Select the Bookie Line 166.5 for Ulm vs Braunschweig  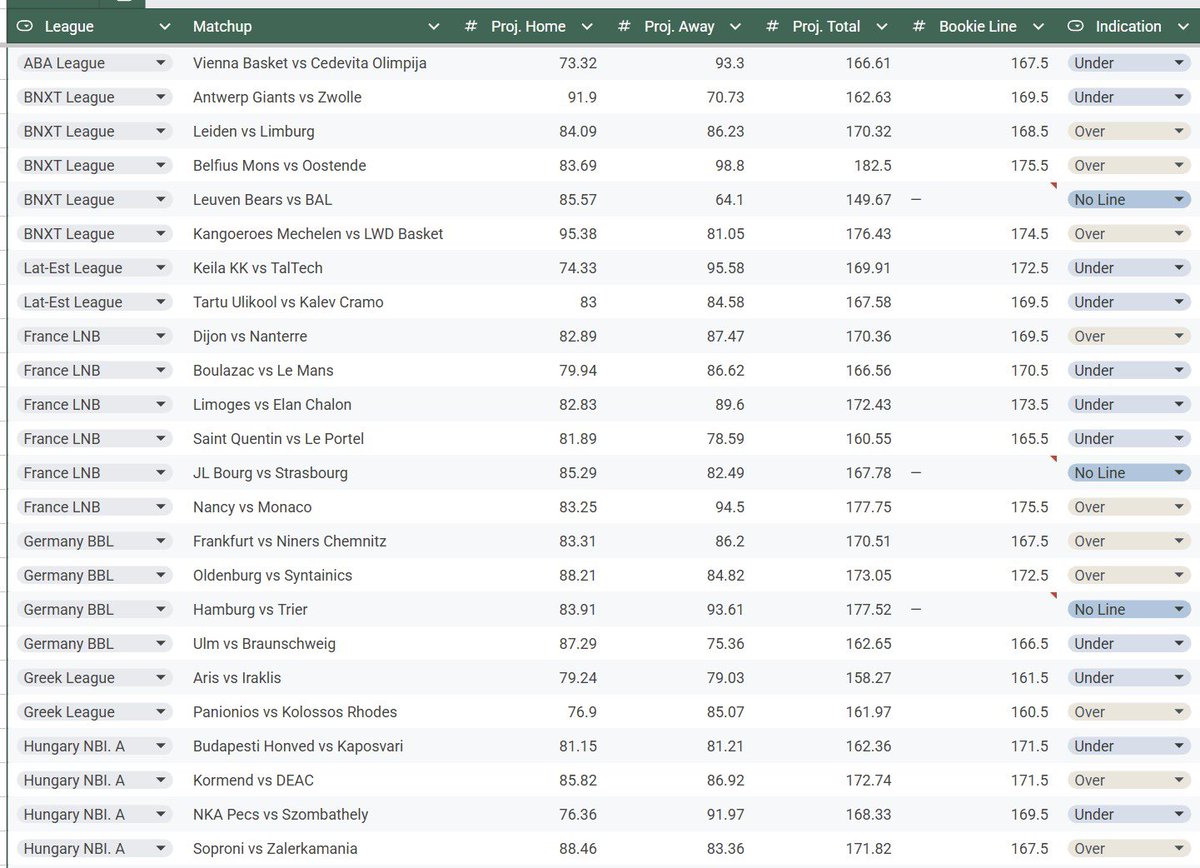click(x=1029, y=643)
